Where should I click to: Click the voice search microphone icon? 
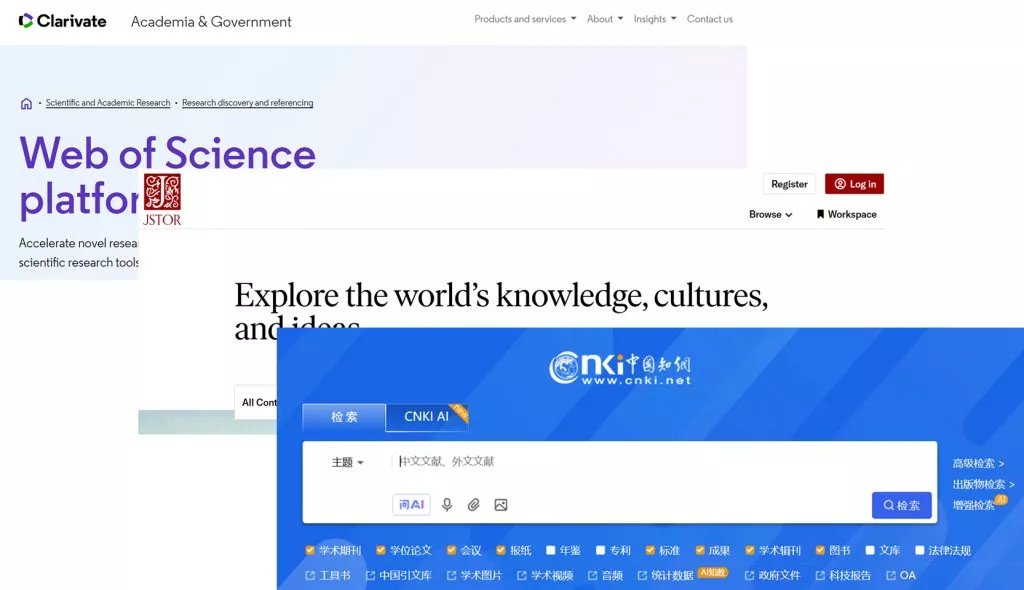(447, 505)
